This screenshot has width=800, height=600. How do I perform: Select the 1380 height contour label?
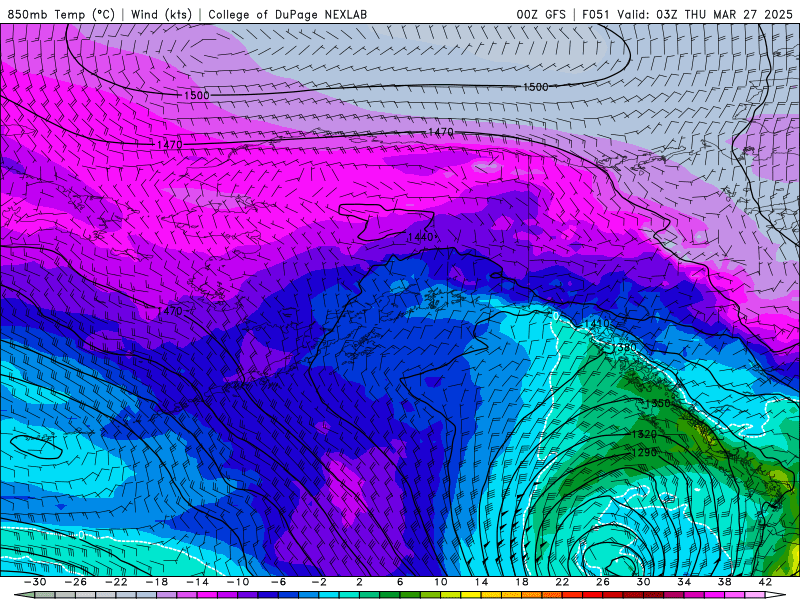[x=624, y=348]
